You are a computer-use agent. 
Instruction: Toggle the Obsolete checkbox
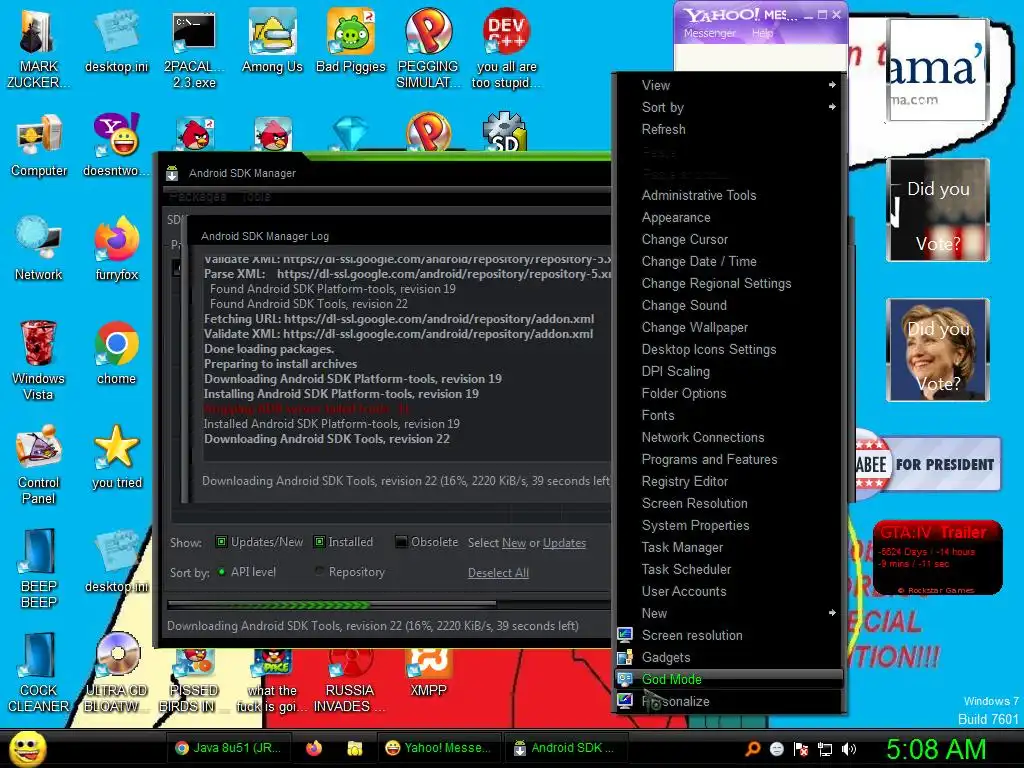click(x=401, y=541)
